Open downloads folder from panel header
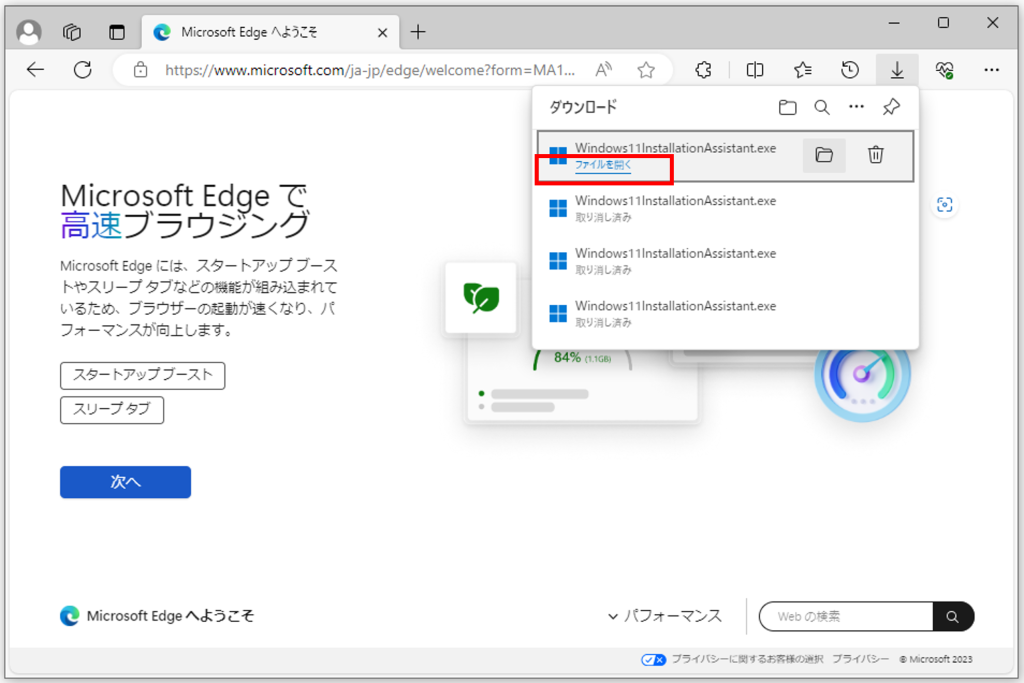 click(788, 107)
